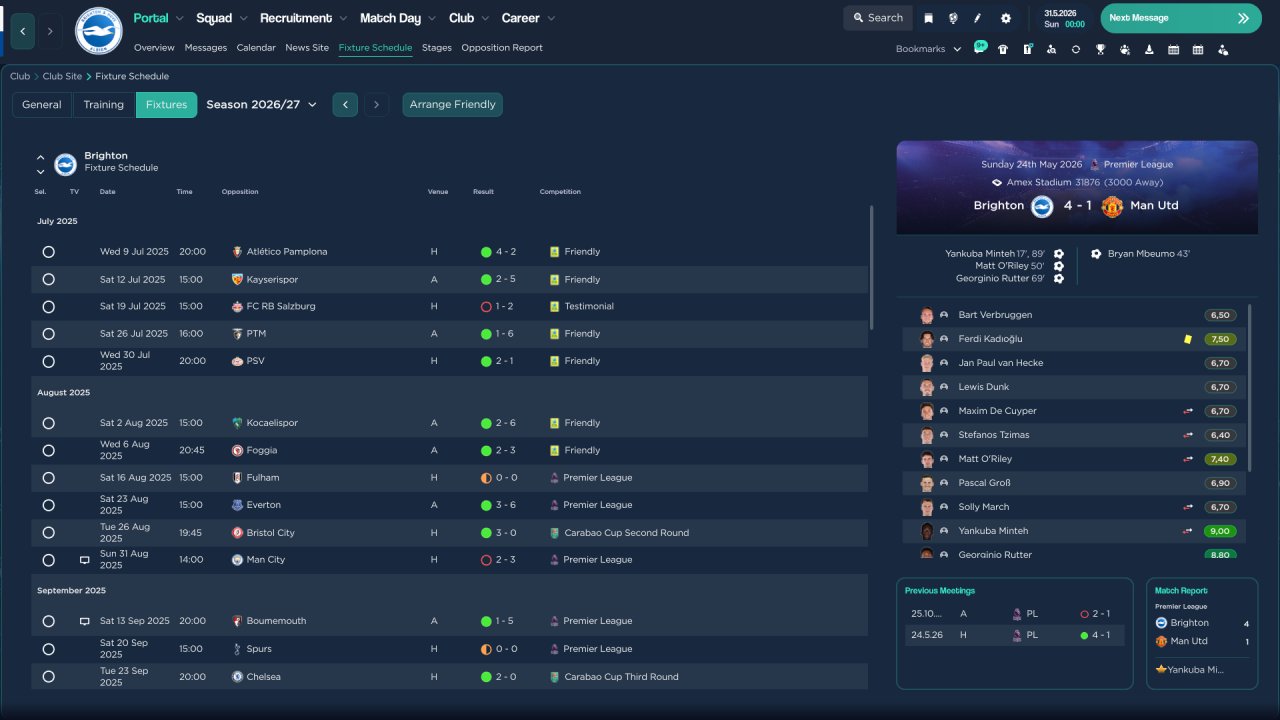Open the Opposition Report tab
The width and height of the screenshot is (1280, 720).
coord(502,48)
